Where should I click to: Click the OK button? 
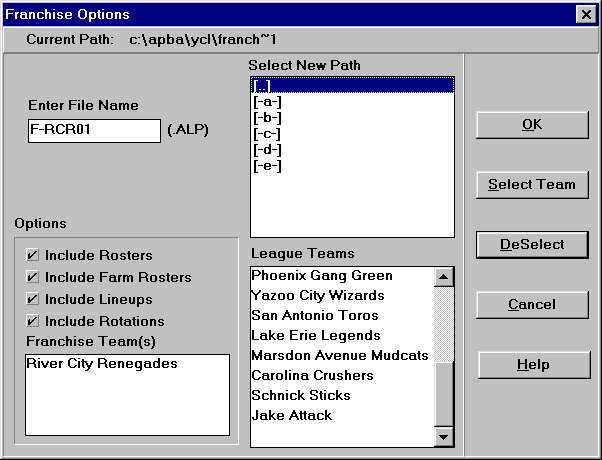click(x=532, y=125)
